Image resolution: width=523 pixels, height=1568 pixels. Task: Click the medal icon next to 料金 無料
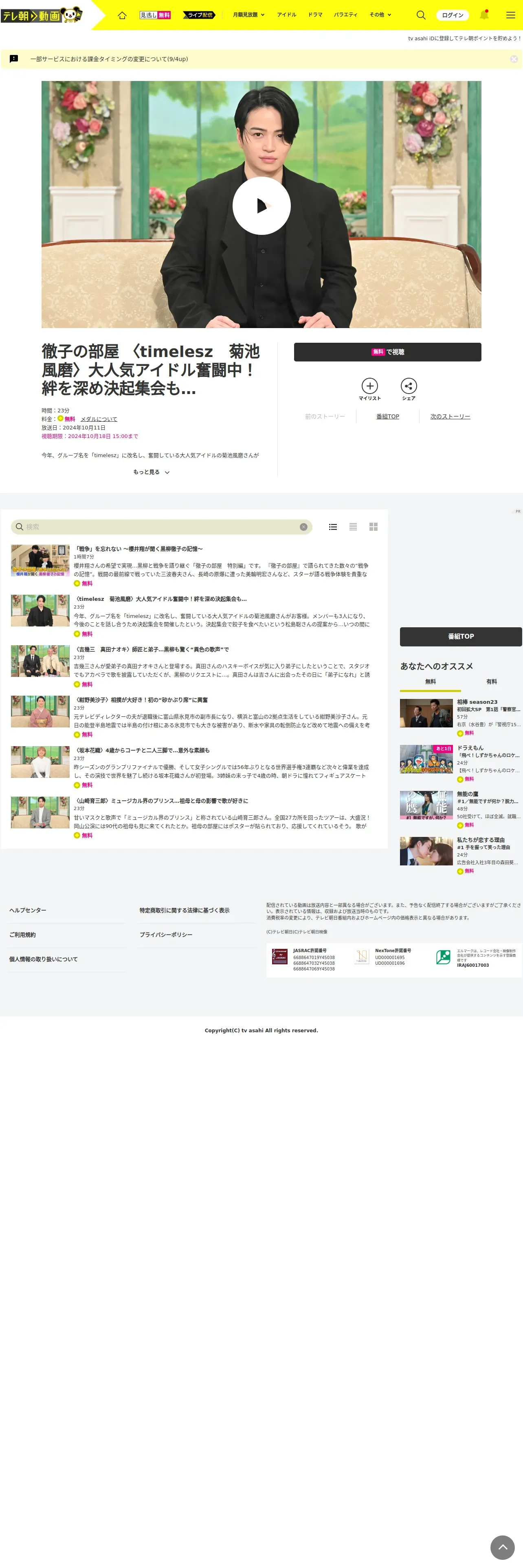pos(60,419)
